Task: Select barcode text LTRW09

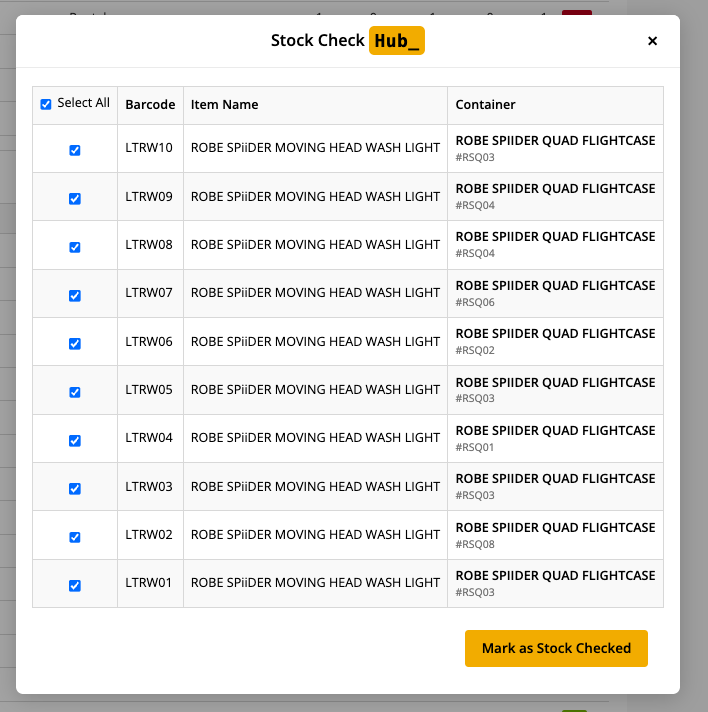Action: pyautogui.click(x=149, y=196)
